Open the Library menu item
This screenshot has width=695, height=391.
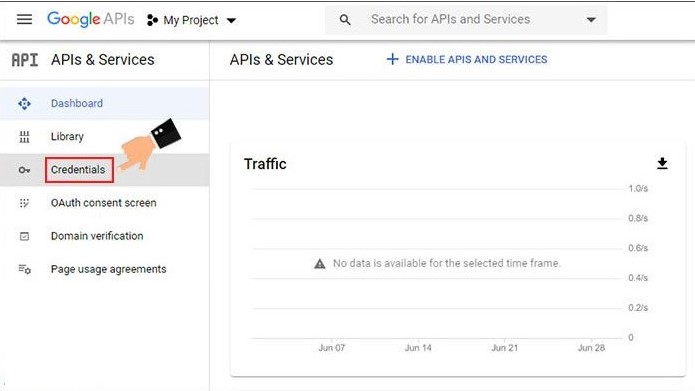105,137
